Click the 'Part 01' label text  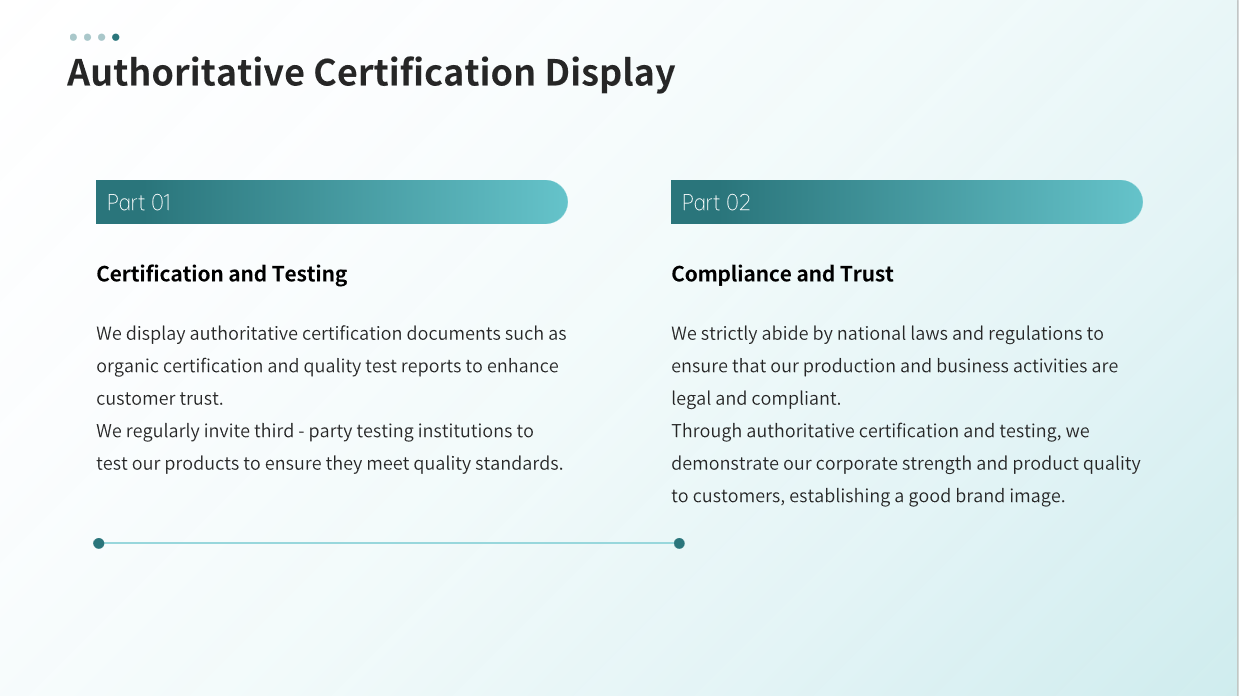[139, 202]
